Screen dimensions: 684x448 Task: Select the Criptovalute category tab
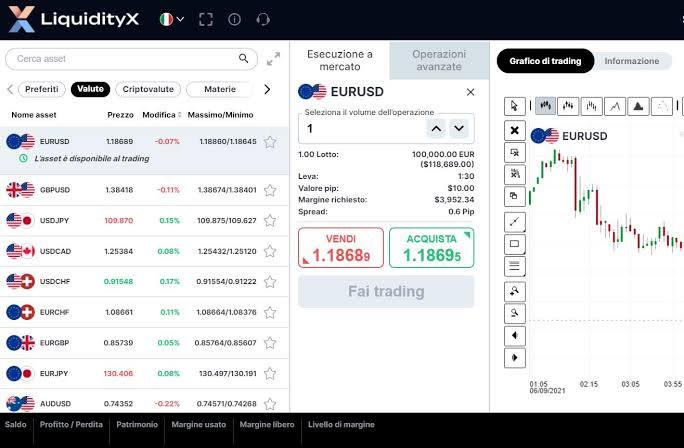click(148, 89)
